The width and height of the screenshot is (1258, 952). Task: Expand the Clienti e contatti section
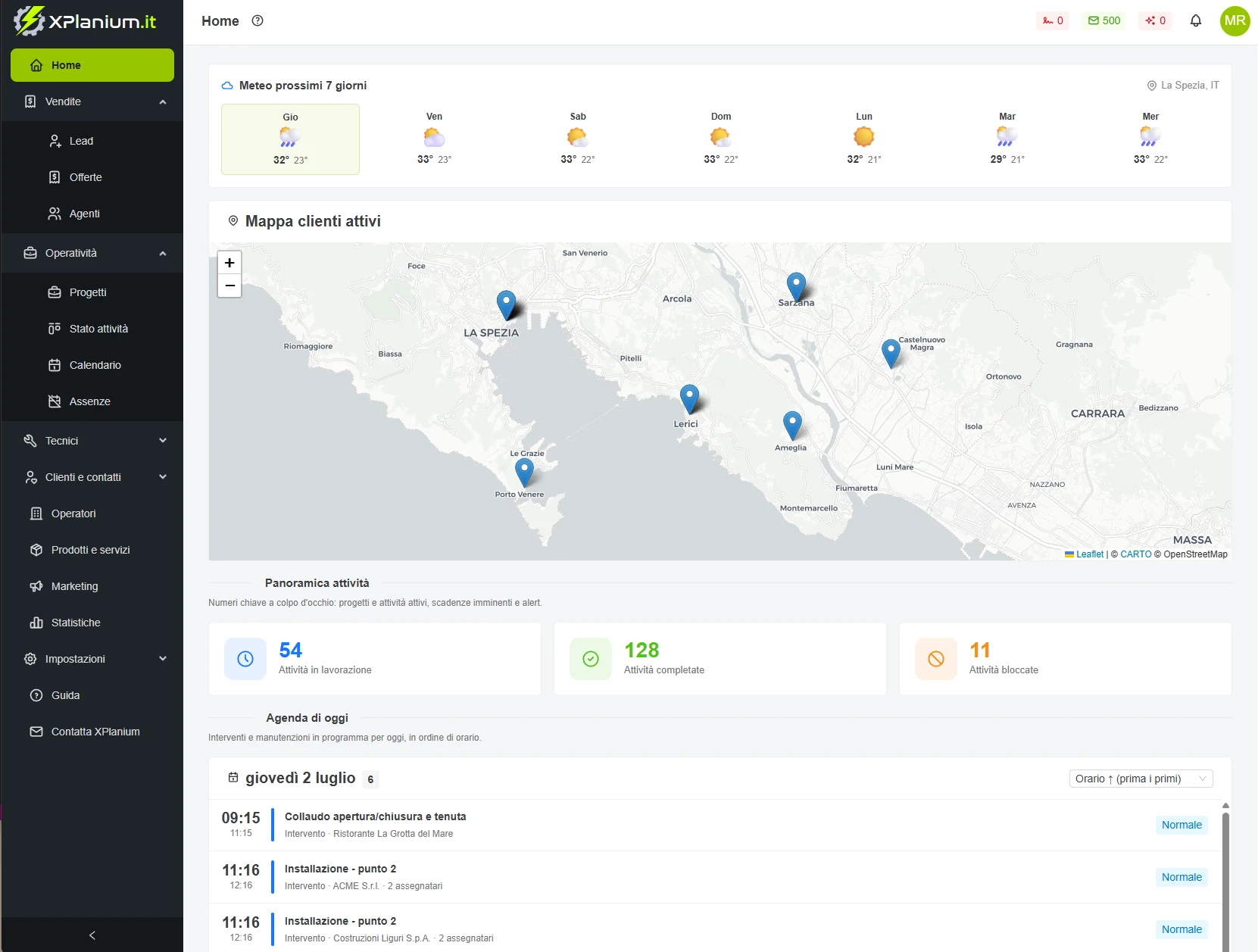point(92,477)
